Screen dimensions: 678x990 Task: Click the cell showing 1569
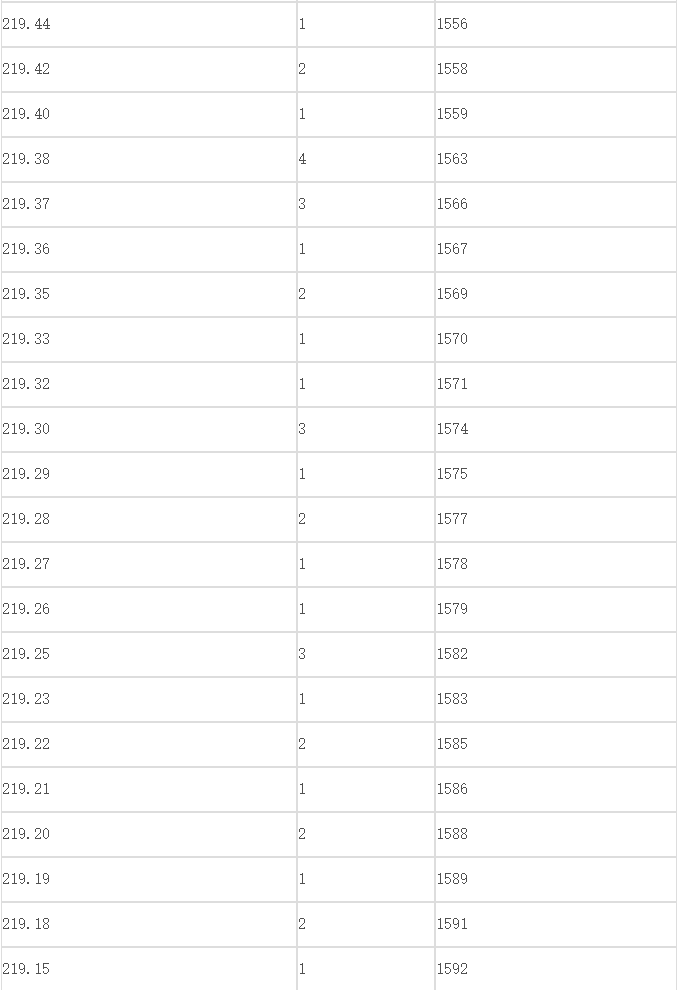coord(556,294)
